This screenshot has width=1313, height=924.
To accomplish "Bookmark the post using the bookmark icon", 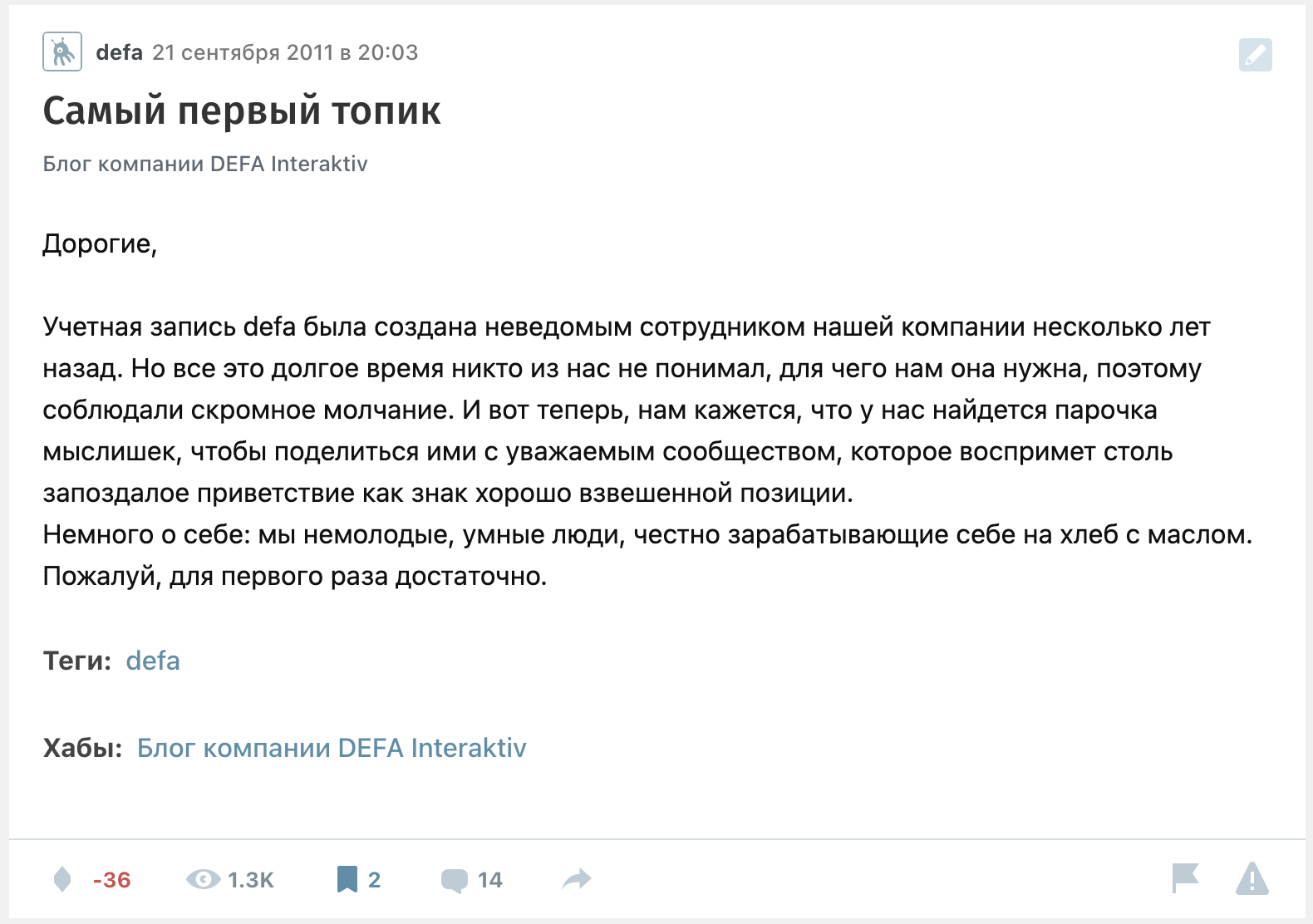I will [x=348, y=879].
